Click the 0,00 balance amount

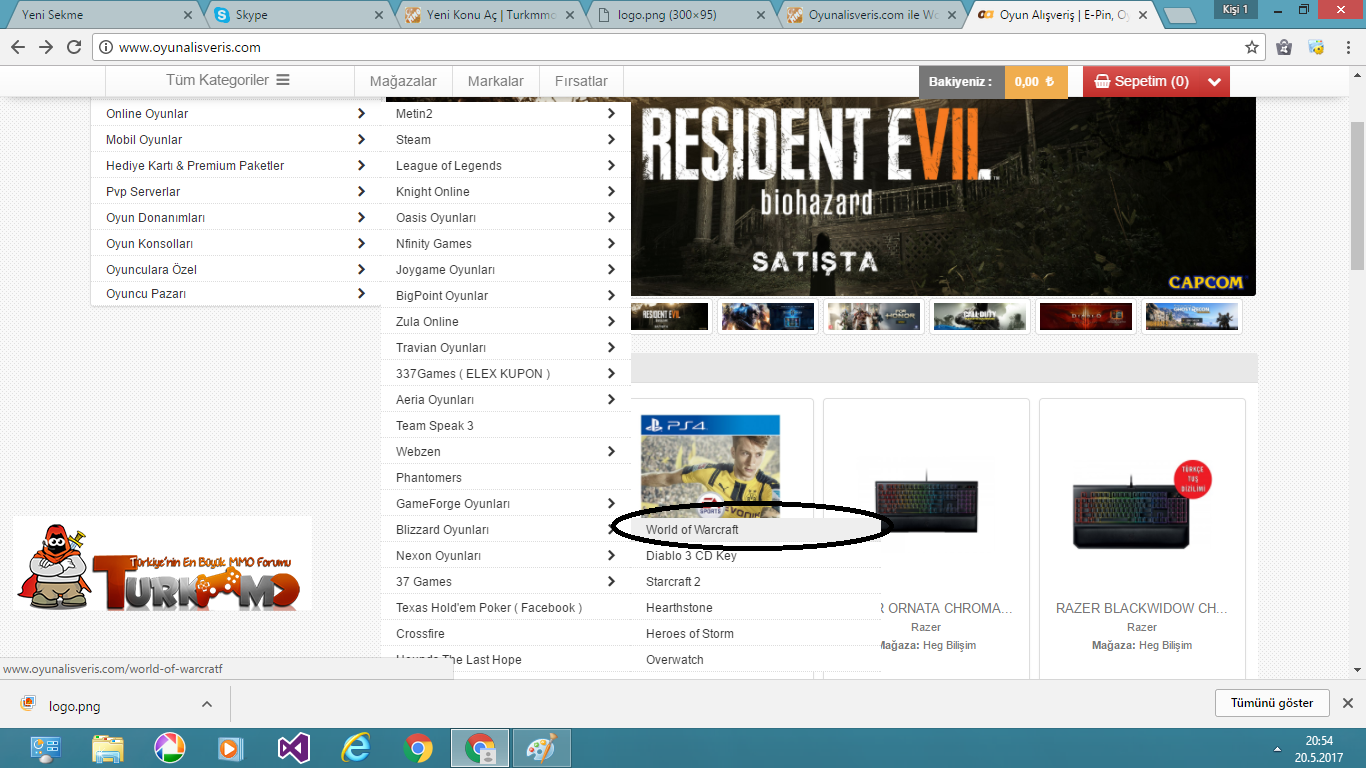pyautogui.click(x=1035, y=82)
